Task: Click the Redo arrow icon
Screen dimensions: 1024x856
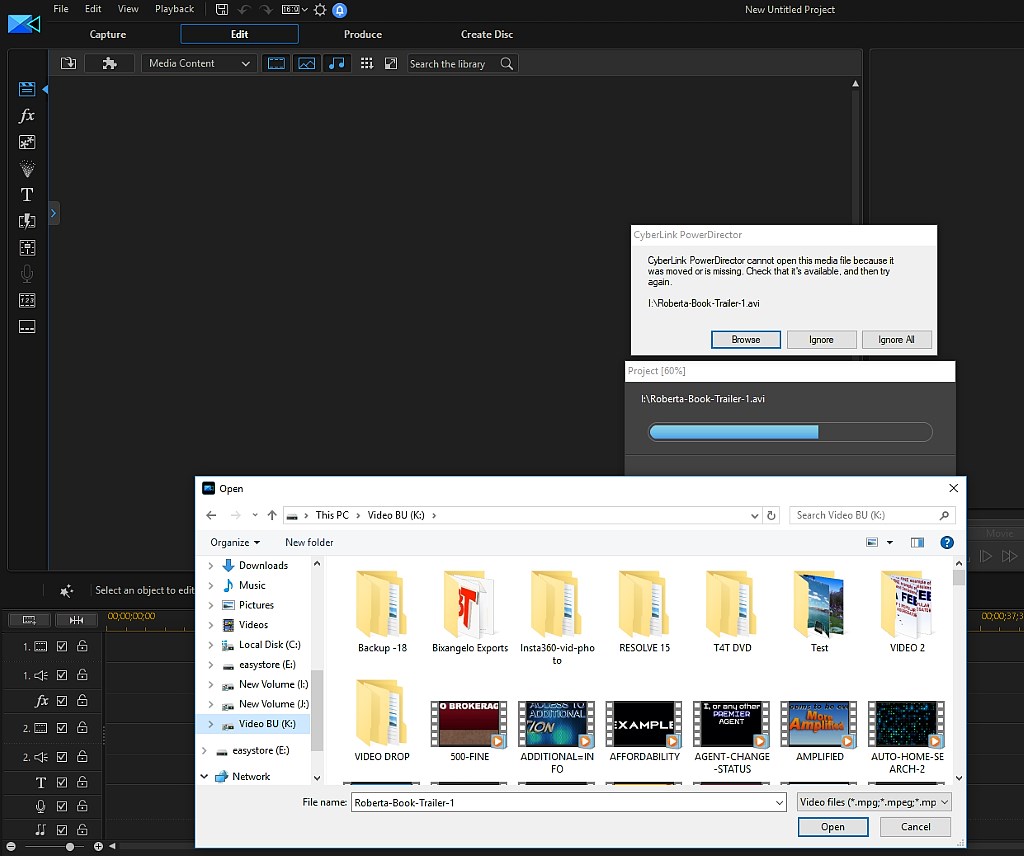Action: tap(266, 9)
